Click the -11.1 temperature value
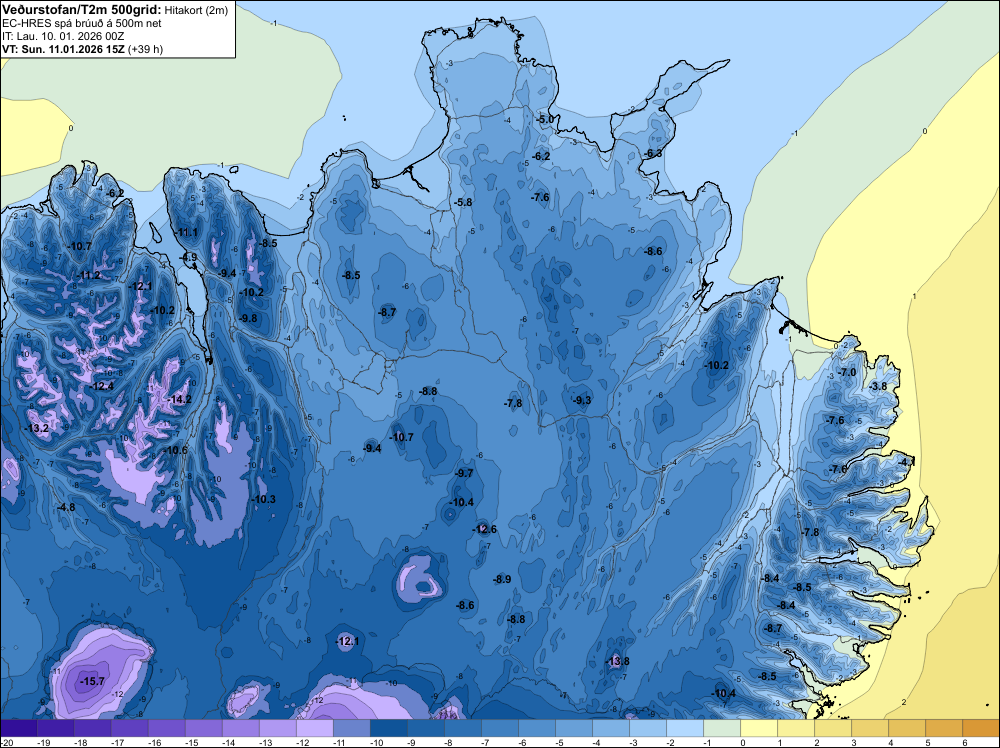Image resolution: width=1000 pixels, height=748 pixels. tap(186, 232)
